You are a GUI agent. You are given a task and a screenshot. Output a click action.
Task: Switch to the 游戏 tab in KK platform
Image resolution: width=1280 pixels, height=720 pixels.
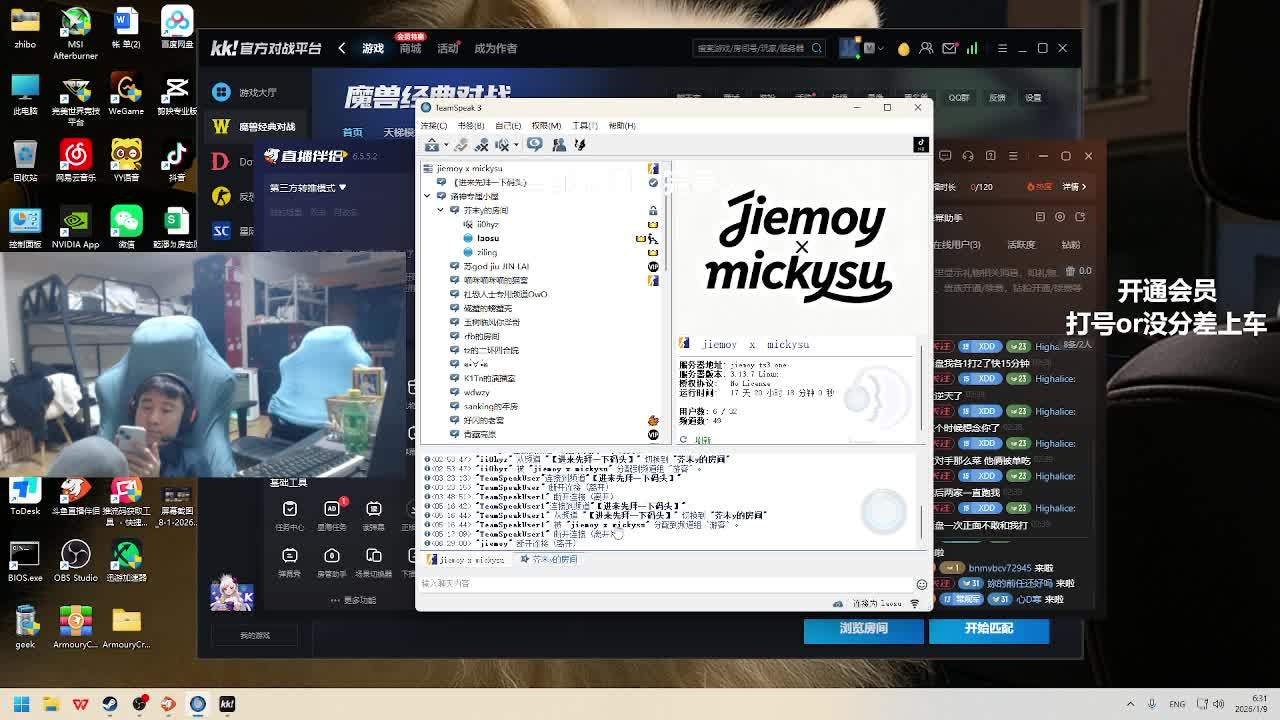click(373, 48)
